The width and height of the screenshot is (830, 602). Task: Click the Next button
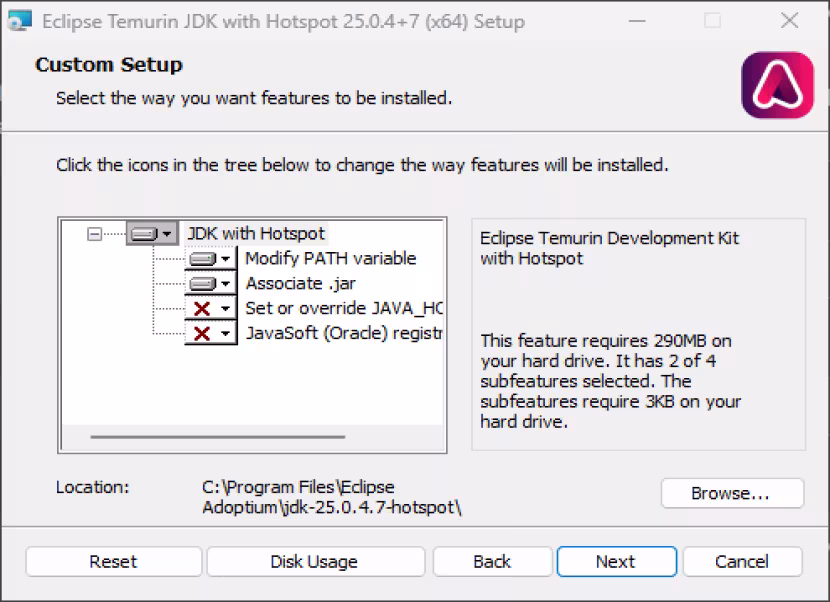pyautogui.click(x=617, y=561)
